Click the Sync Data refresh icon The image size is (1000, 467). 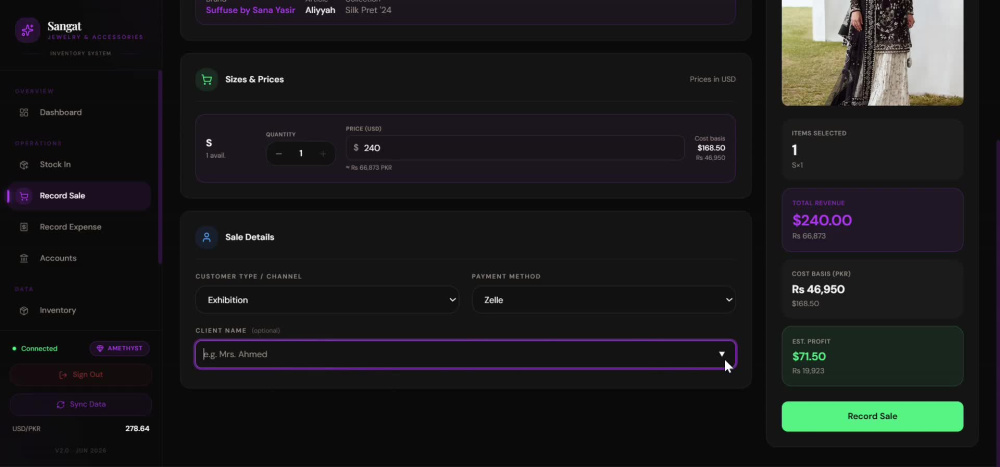61,404
